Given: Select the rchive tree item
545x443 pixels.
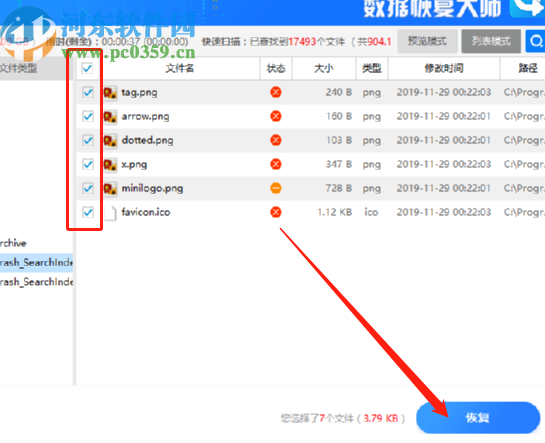Looking at the screenshot, I should click(13, 243).
